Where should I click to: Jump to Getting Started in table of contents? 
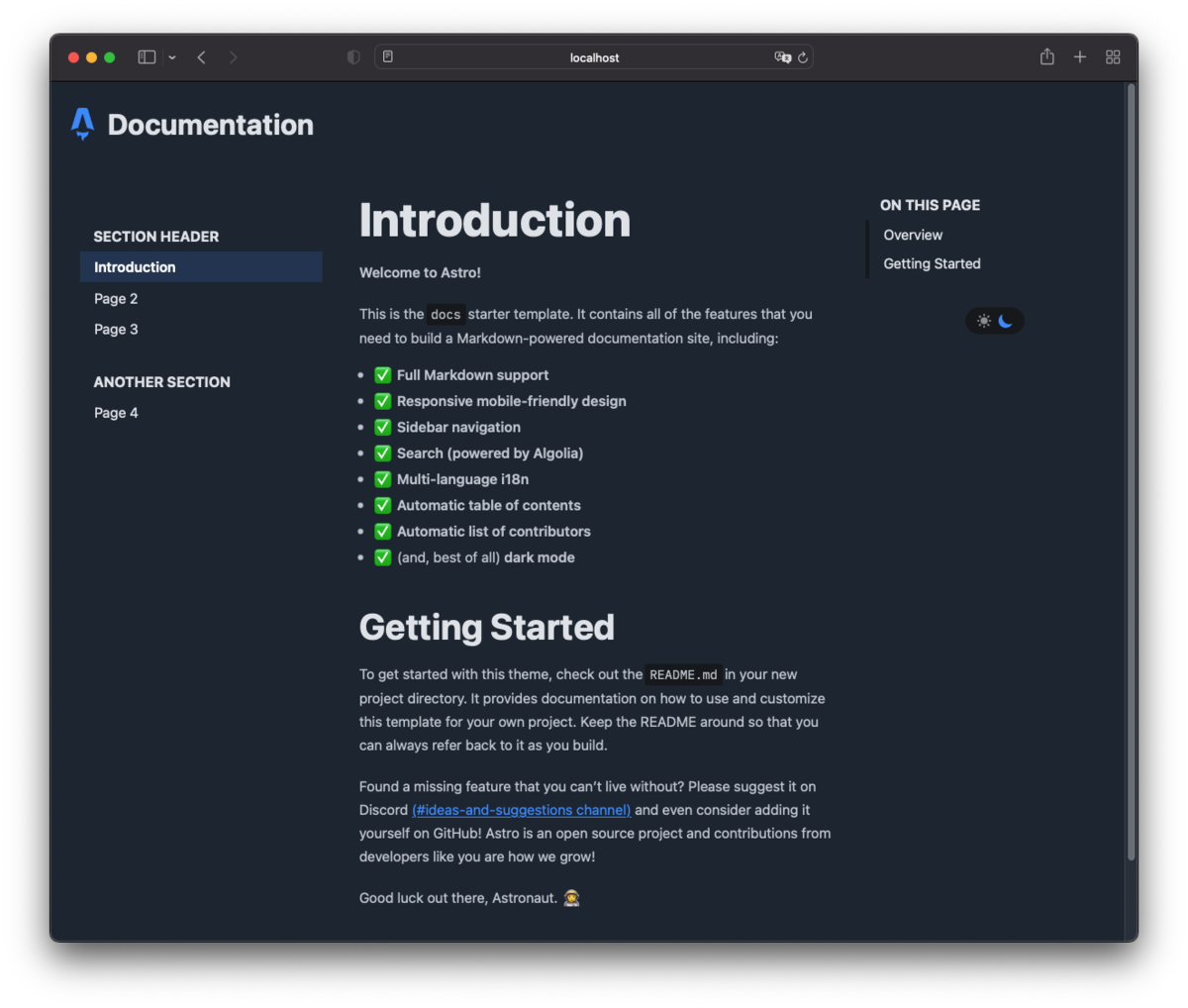932,263
